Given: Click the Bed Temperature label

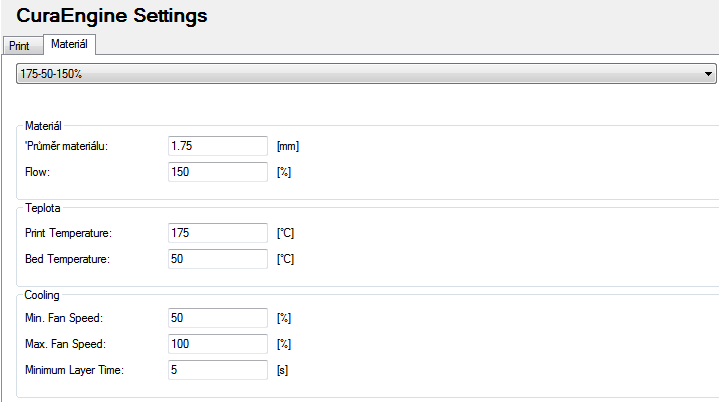Looking at the screenshot, I should point(67,259).
